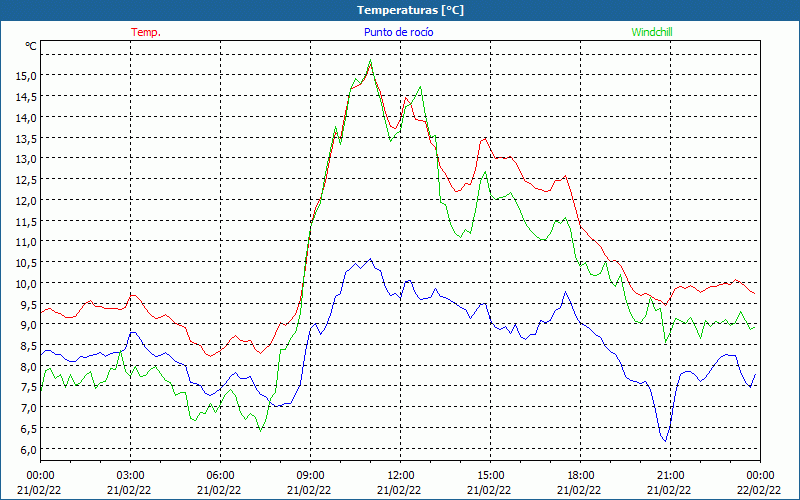
Task: Click the 12:00 time axis label
Action: [401, 476]
